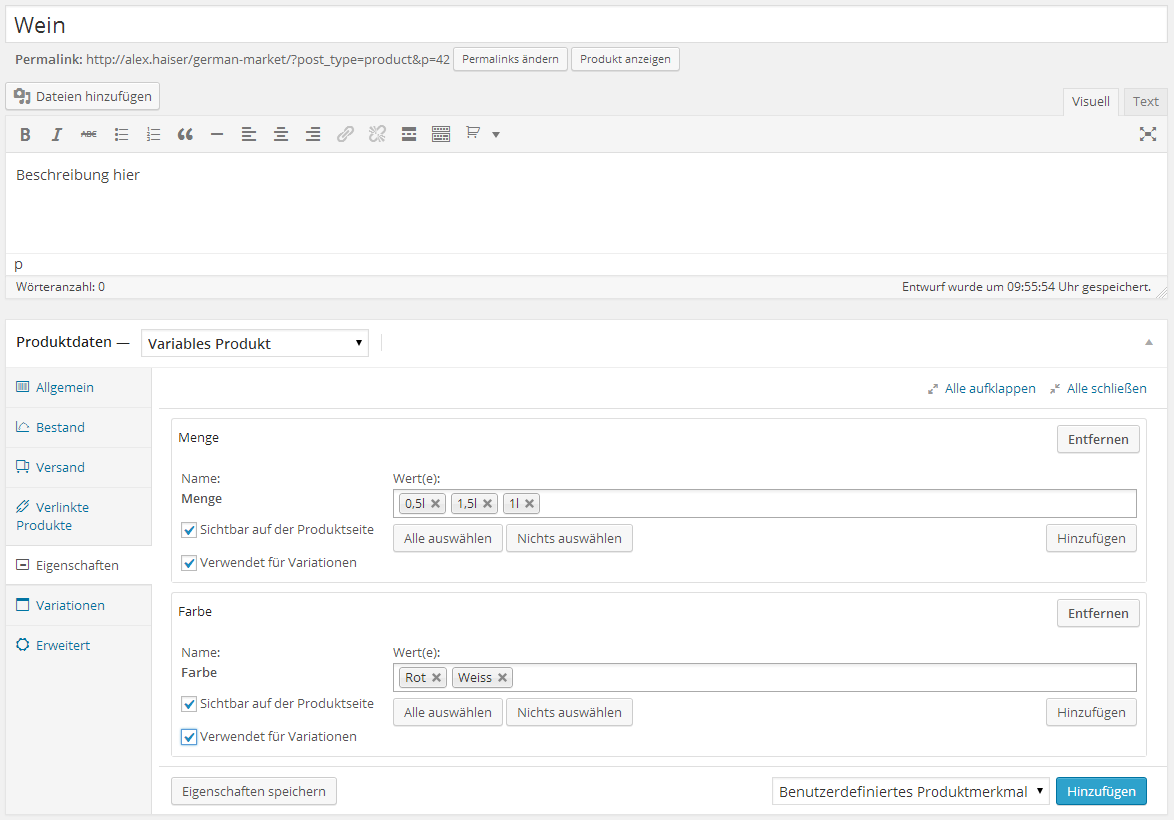Apply italic formatting in editor toolbar
The image size is (1174, 820).
tap(57, 135)
